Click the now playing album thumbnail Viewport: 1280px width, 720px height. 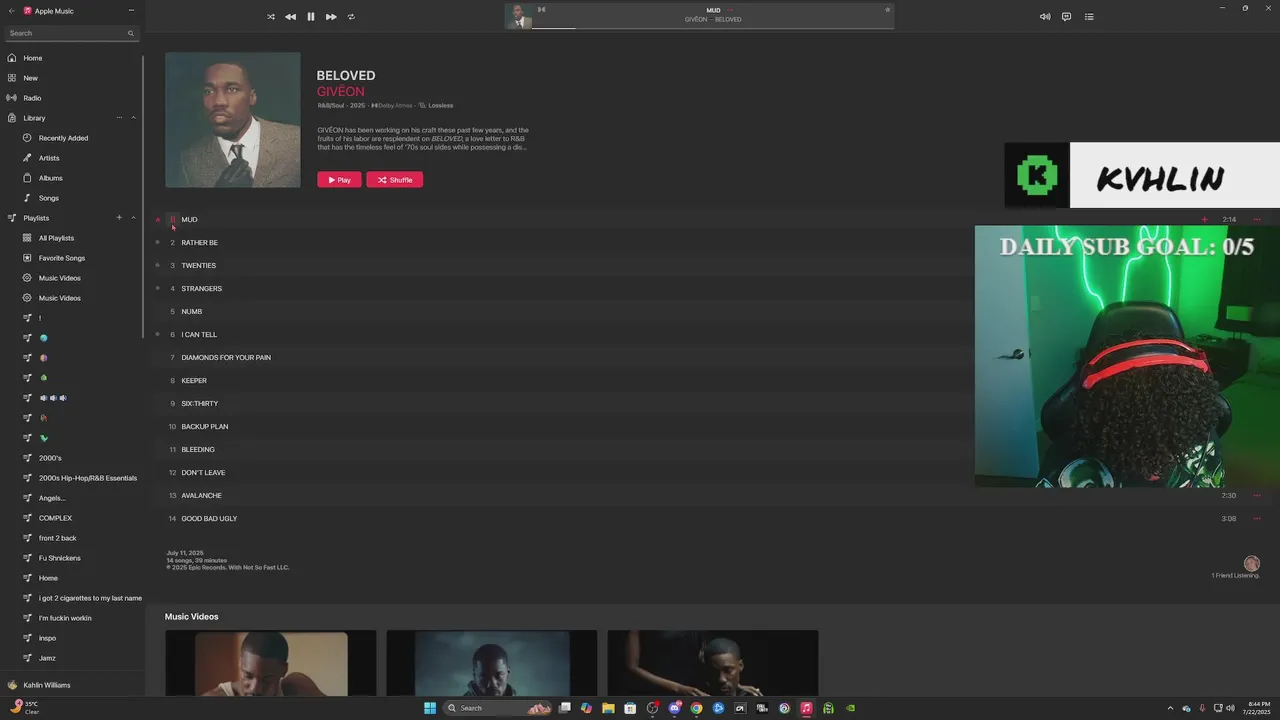tap(519, 16)
